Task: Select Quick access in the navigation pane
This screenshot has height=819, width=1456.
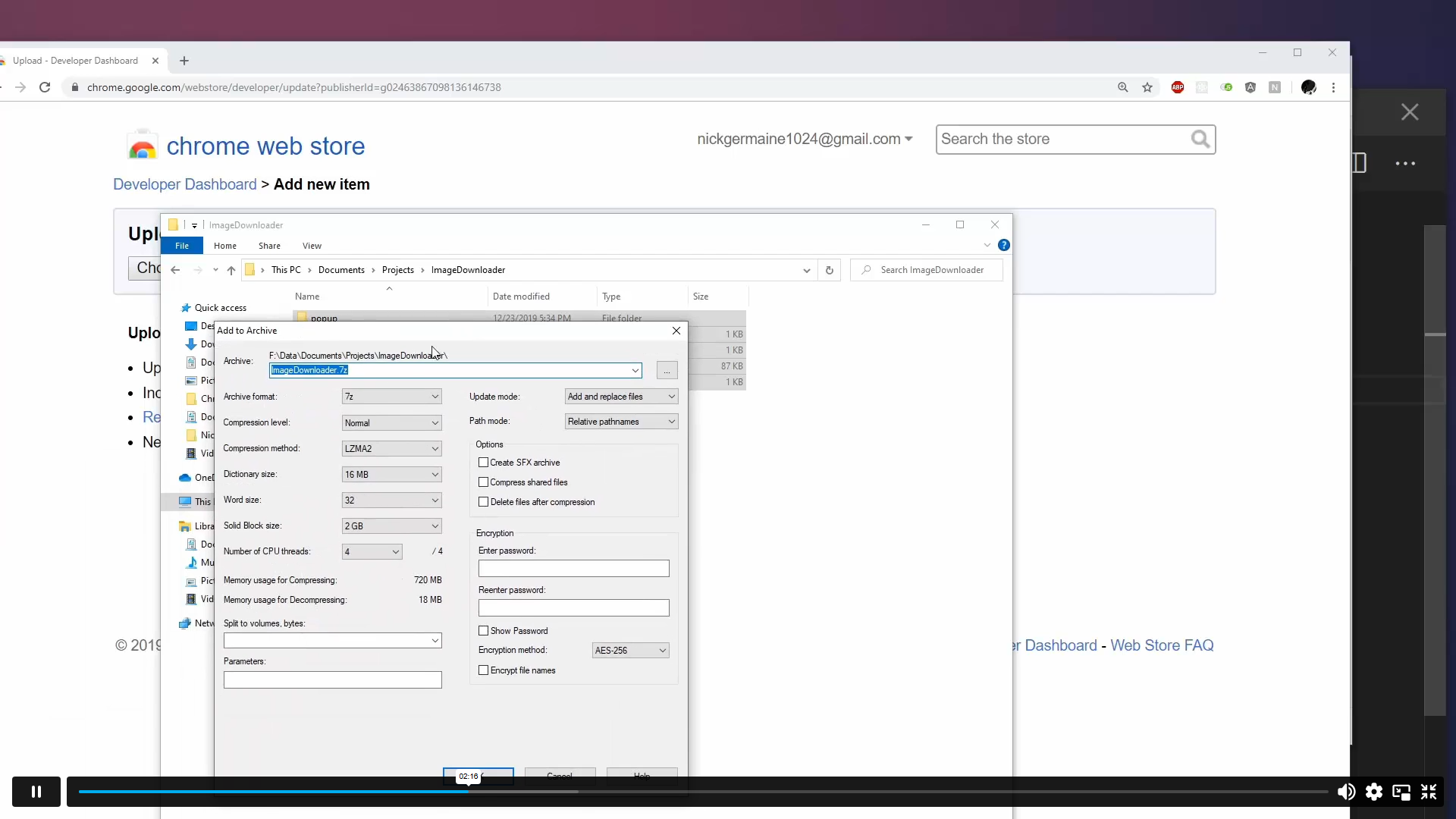Action: tap(220, 308)
